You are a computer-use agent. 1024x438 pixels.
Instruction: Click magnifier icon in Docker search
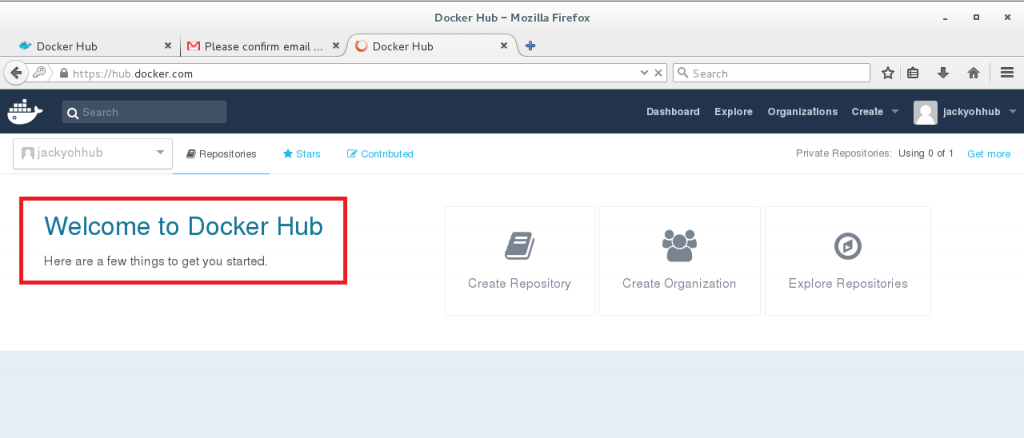click(x=73, y=112)
